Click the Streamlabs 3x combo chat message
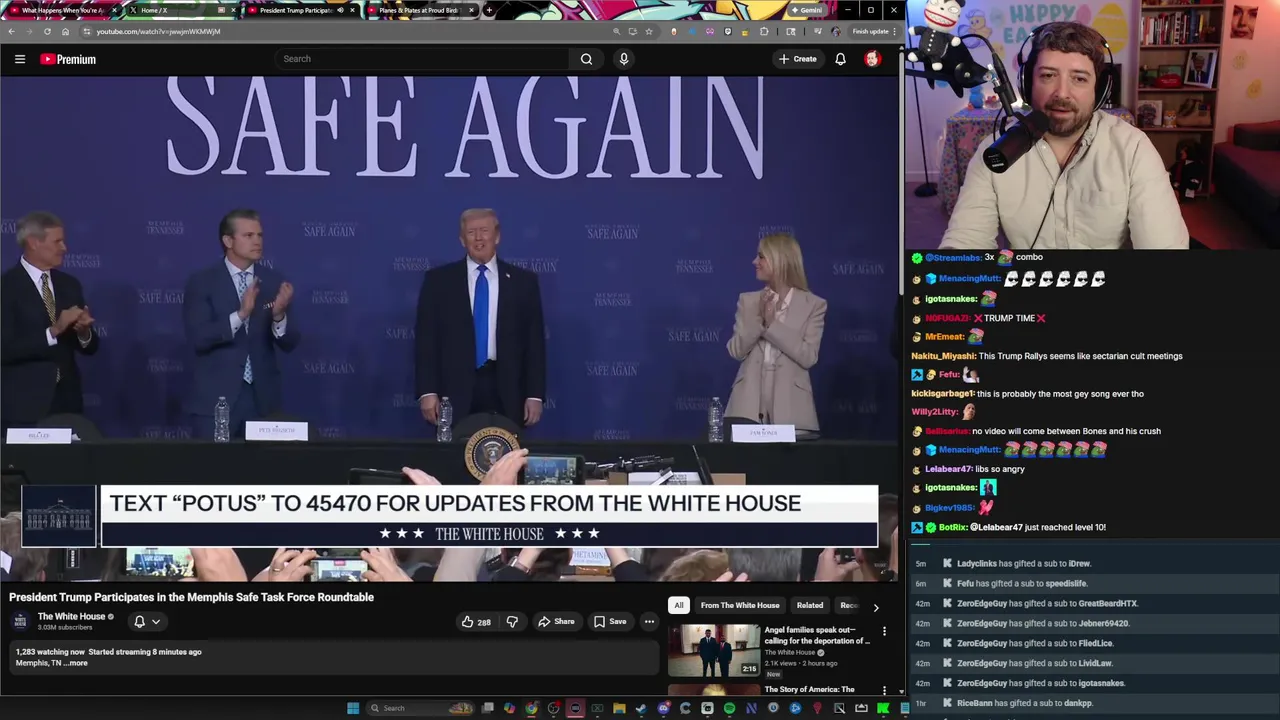The width and height of the screenshot is (1280, 720). point(977,257)
